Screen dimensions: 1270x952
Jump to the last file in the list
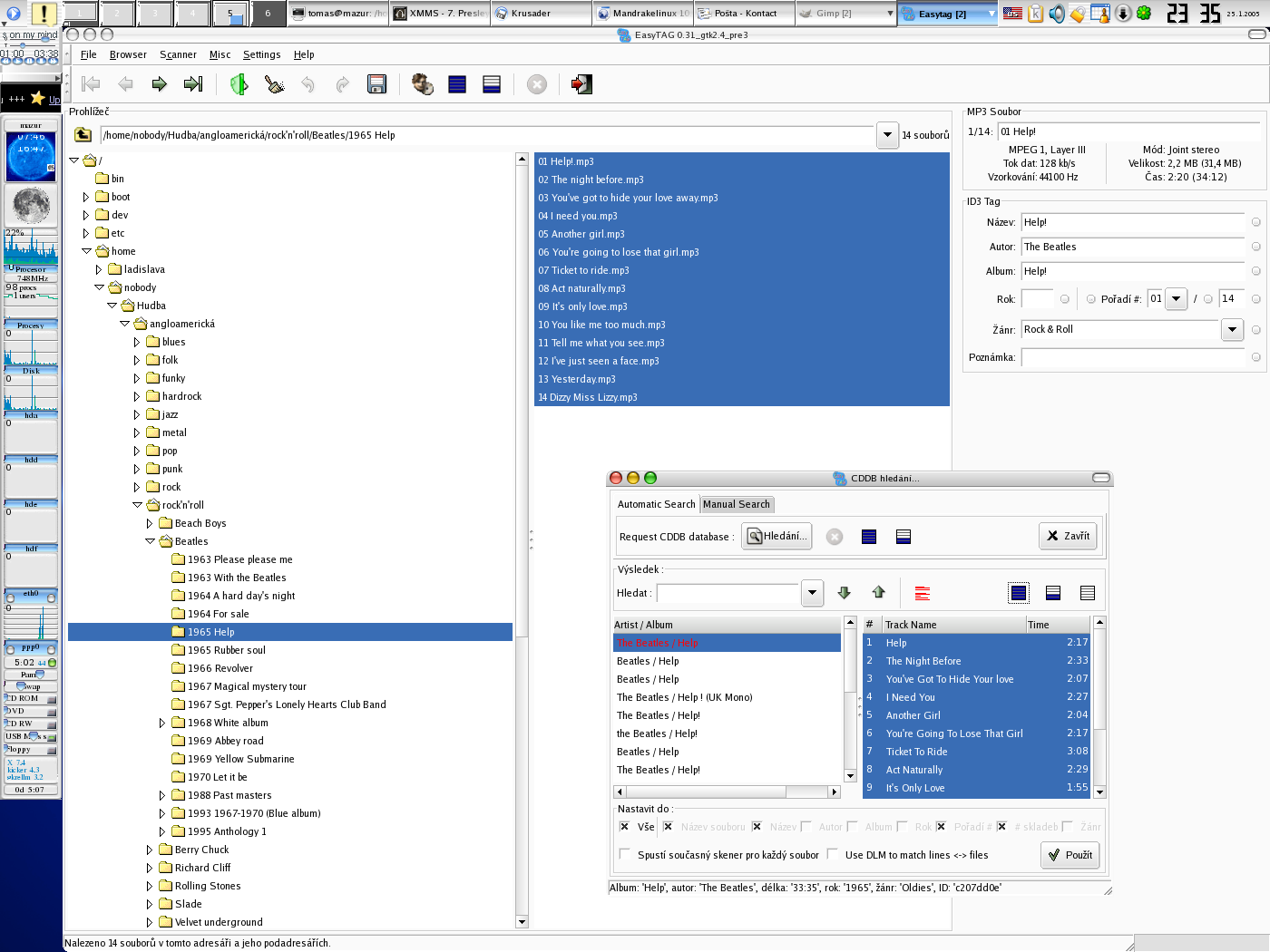point(193,84)
